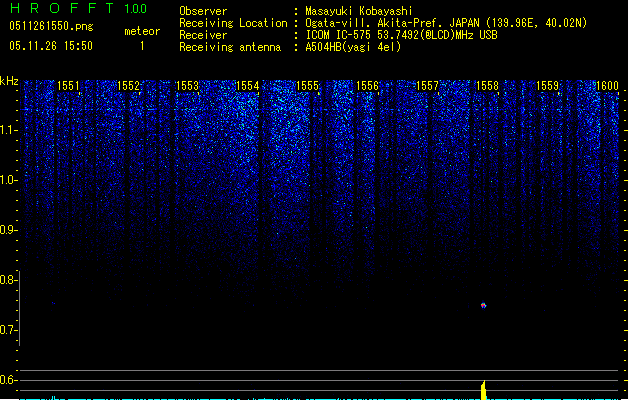This screenshot has height=400, width=629.
Task: Click the 1558 time marker
Action: click(487, 86)
